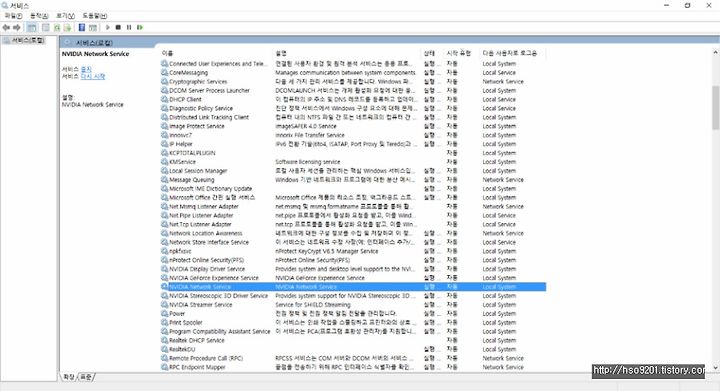Select Diagnostic Policy Service row
The image size is (720, 391).
click(x=353, y=108)
